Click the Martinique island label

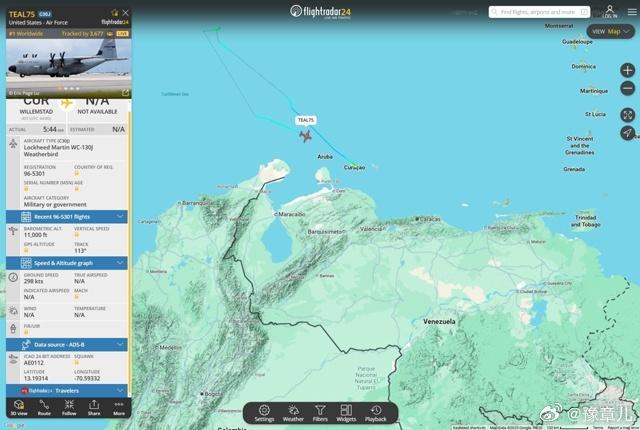point(594,91)
